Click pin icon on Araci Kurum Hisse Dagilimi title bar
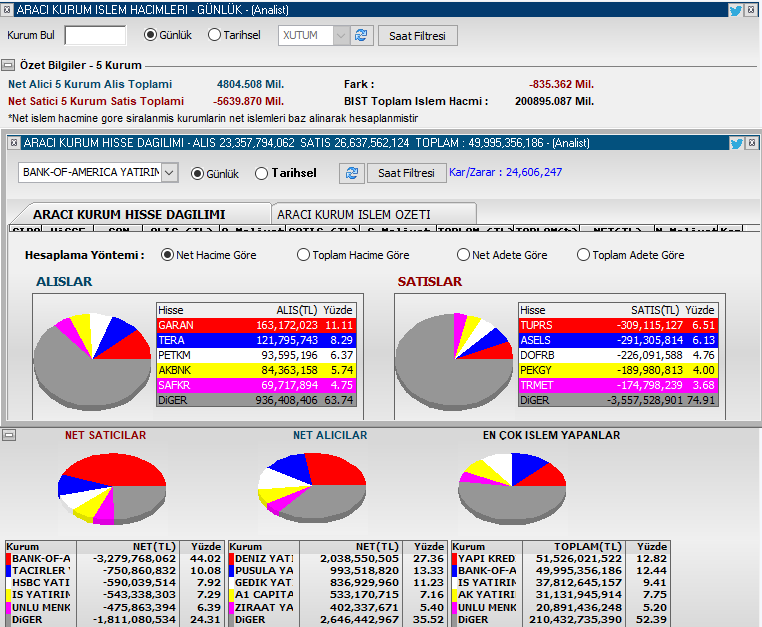Viewport: 762px width, 627px height. (14, 142)
